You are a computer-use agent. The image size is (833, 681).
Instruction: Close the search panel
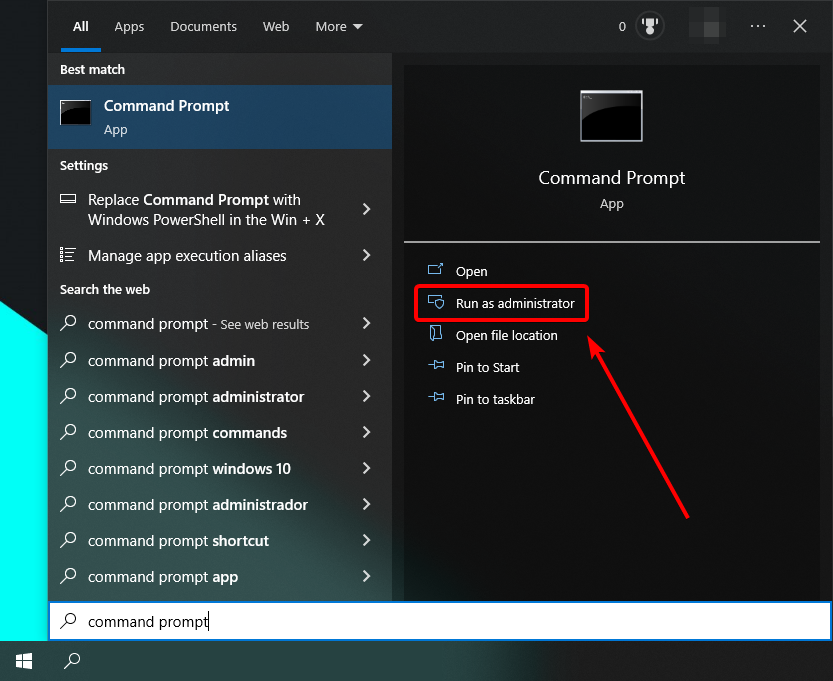tap(800, 26)
